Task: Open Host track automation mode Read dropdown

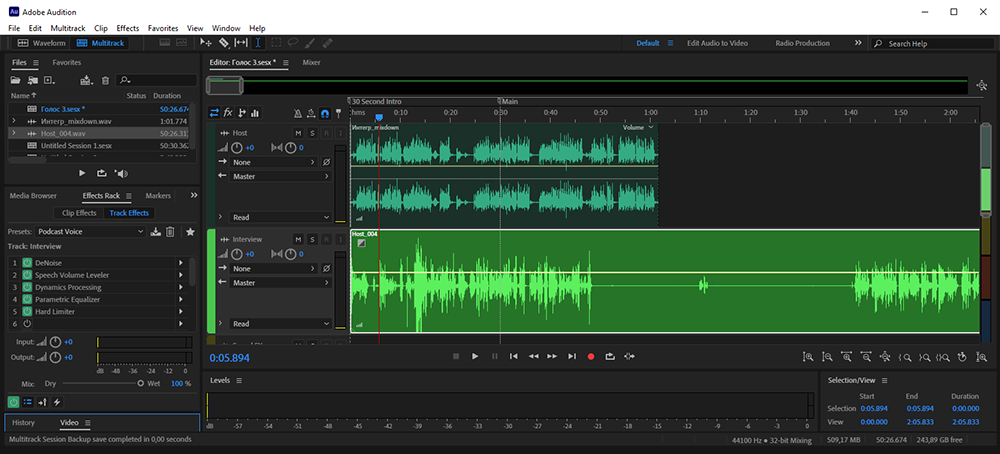Action: coord(281,217)
